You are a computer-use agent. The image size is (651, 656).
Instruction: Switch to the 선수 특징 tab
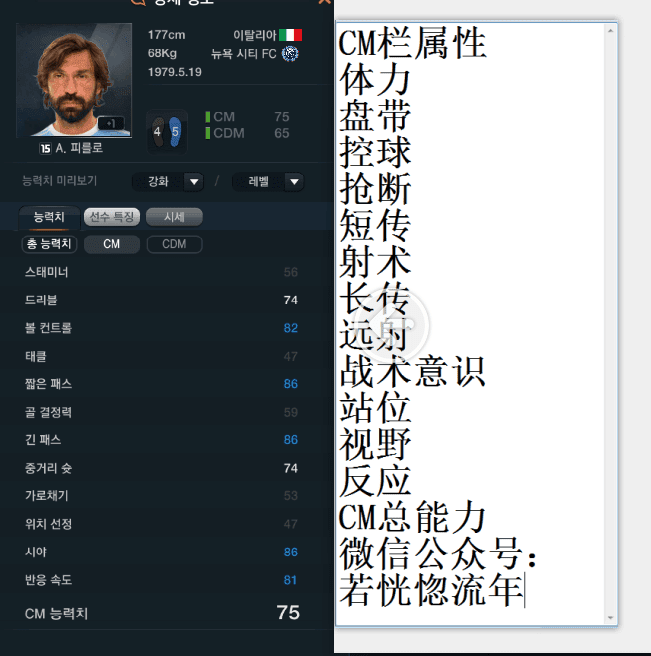point(112,217)
